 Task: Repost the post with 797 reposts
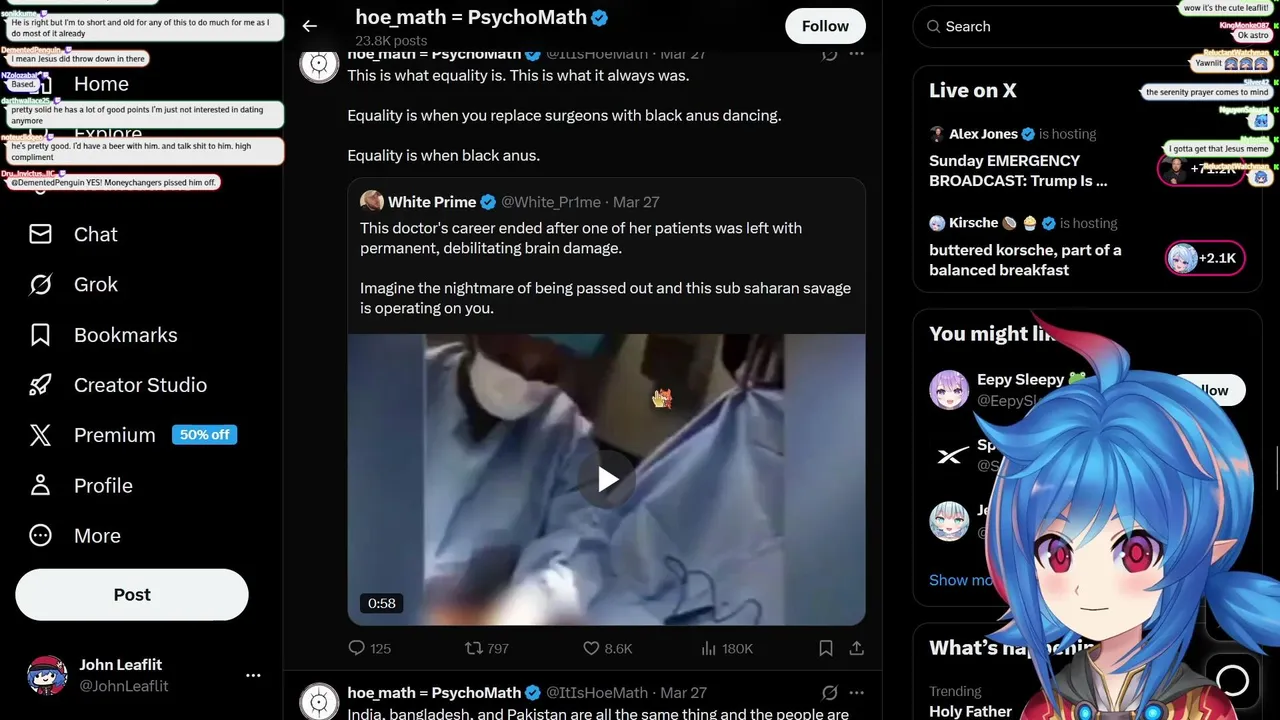coord(487,648)
